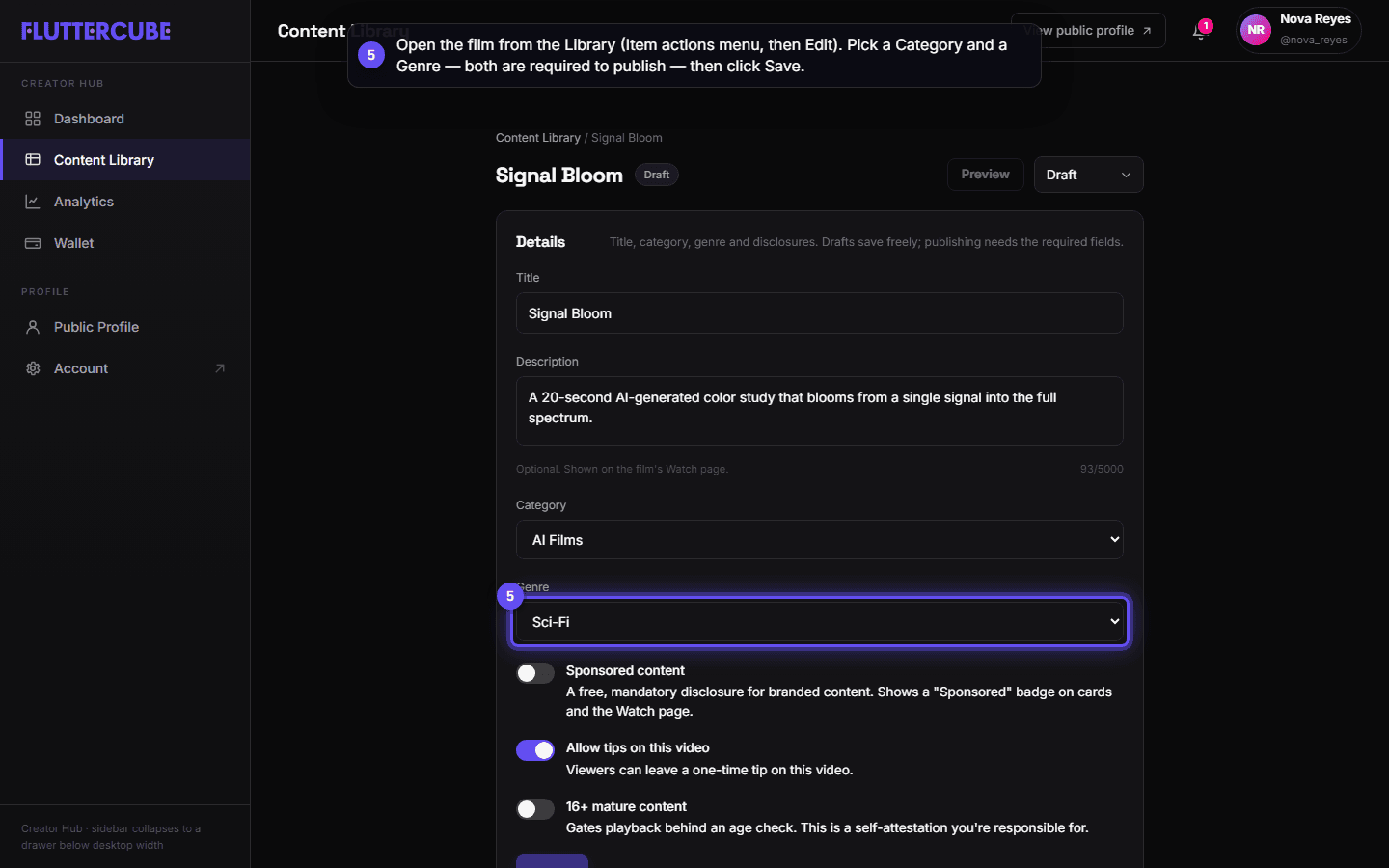Click the Wallet card icon
This screenshot has height=868, width=1389.
33,243
